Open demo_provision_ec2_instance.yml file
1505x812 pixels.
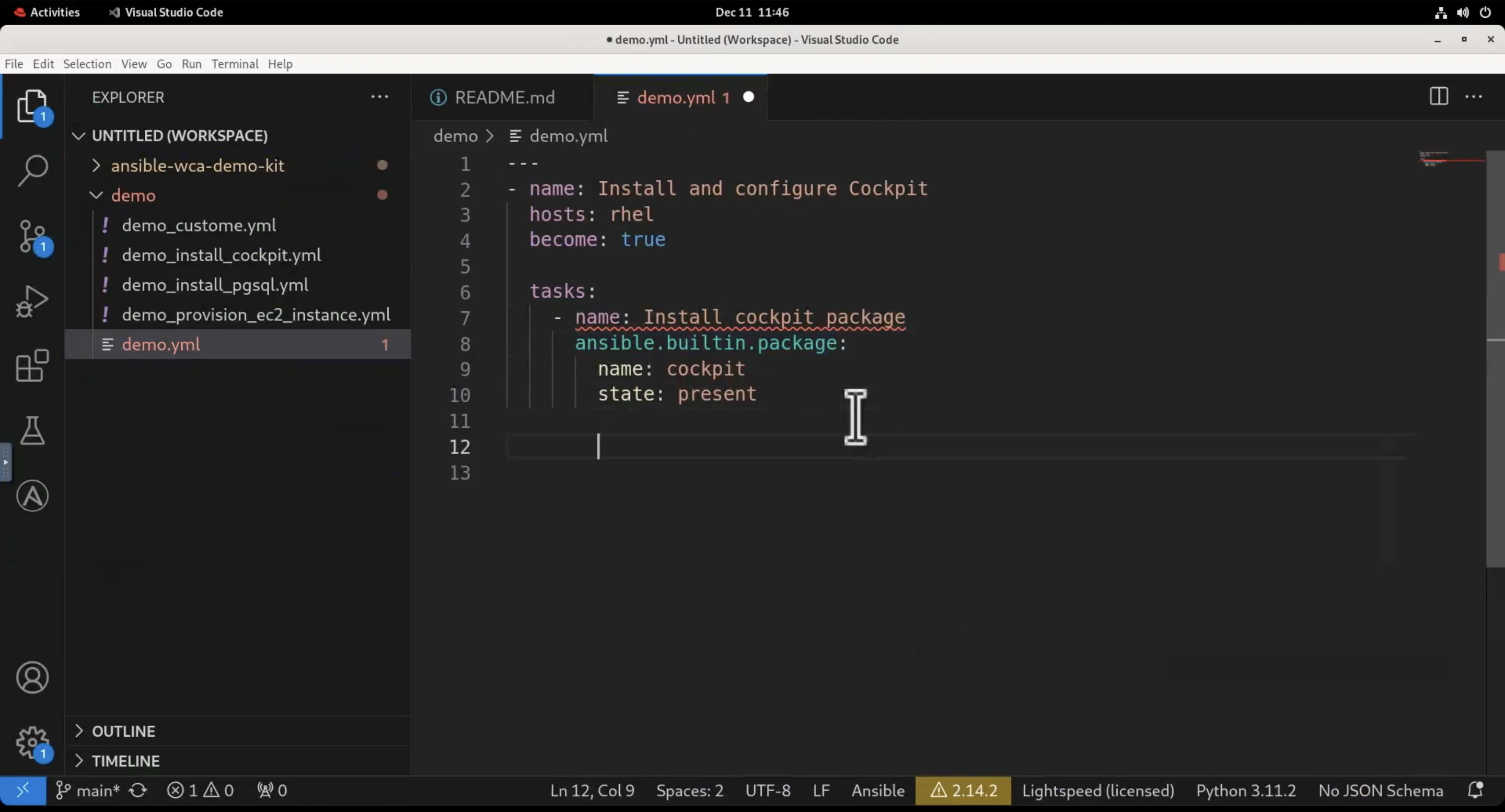(x=238, y=314)
